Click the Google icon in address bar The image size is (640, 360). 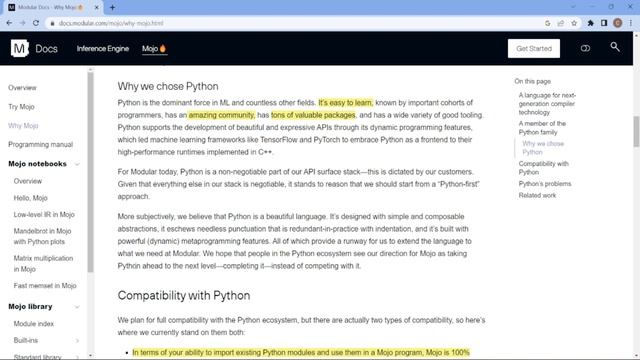coord(547,23)
